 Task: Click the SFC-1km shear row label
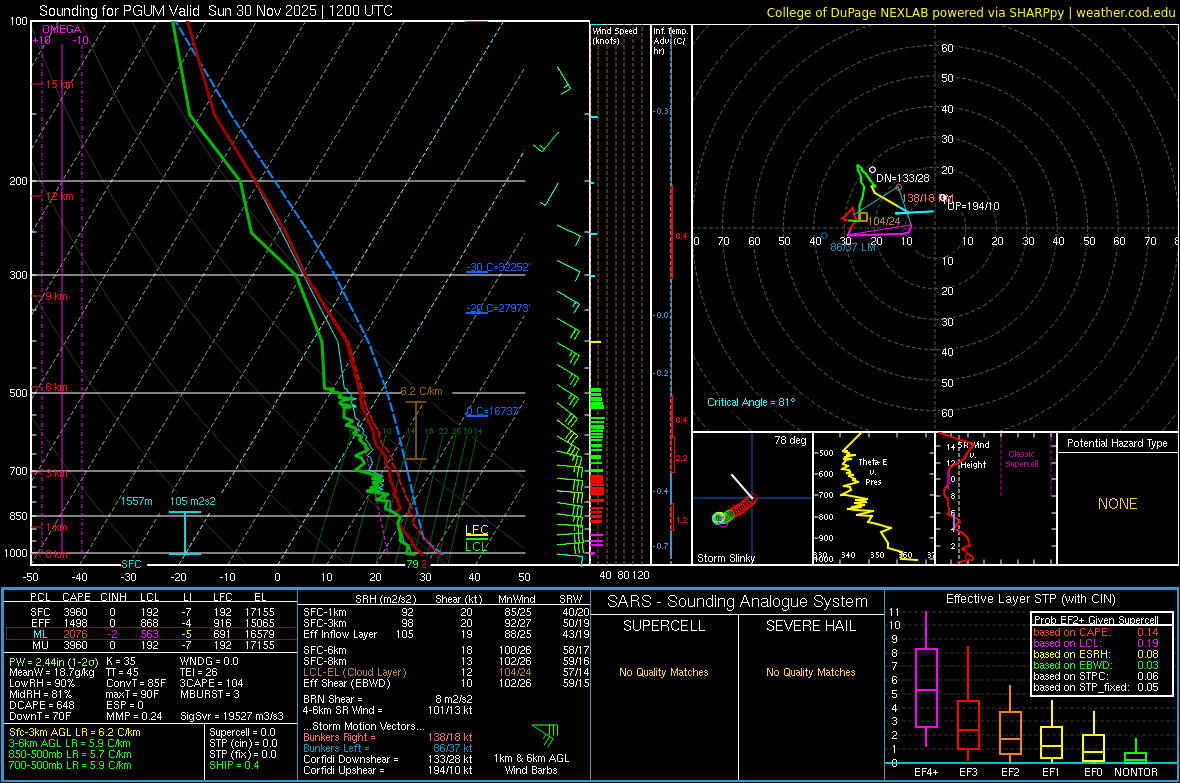pyautogui.click(x=326, y=612)
